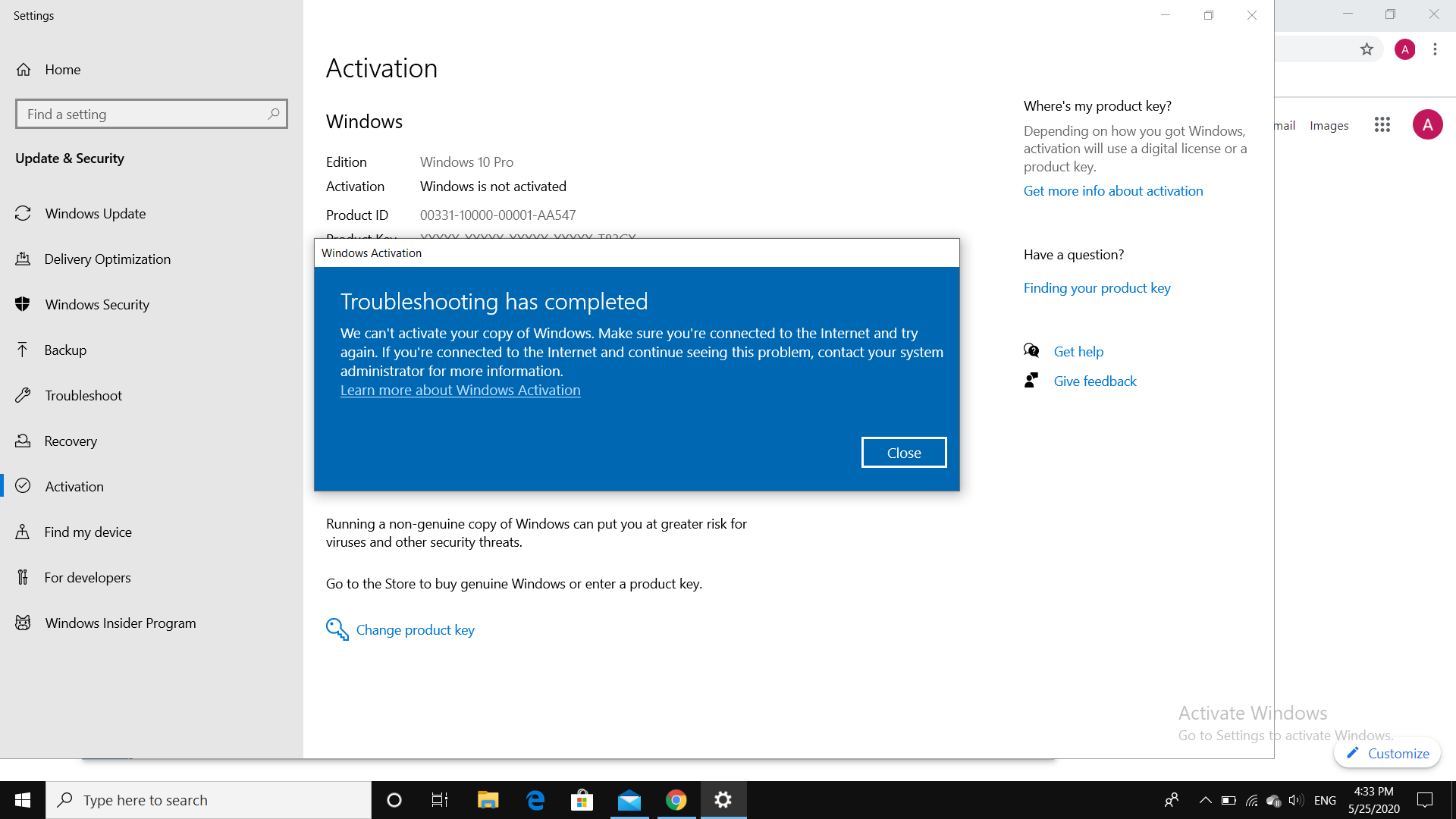Screen dimensions: 1456x819
Task: Click the Windows Insider Program cat icon
Action: pyautogui.click(x=23, y=623)
